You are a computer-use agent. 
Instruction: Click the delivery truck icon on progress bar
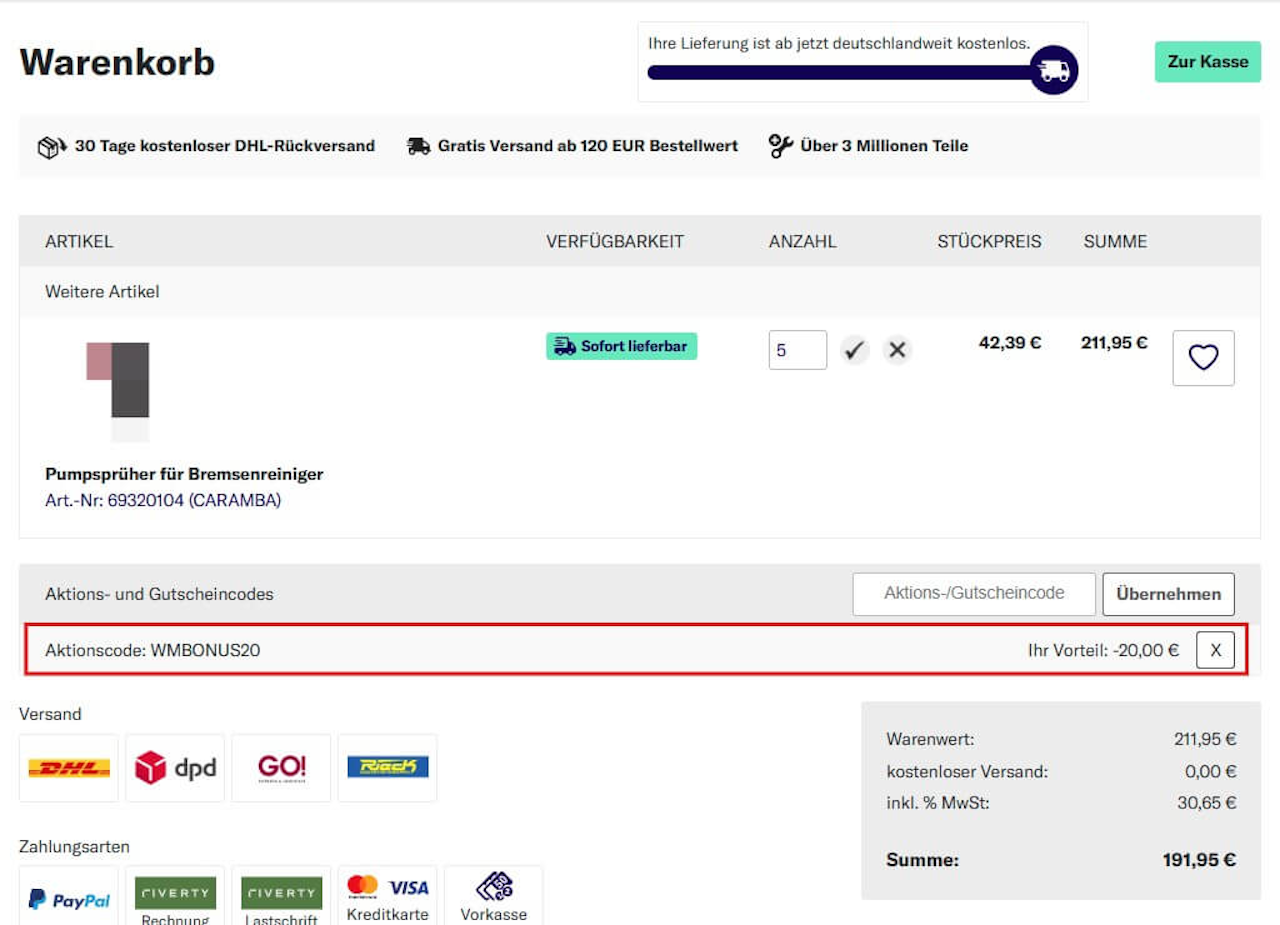click(x=1054, y=71)
